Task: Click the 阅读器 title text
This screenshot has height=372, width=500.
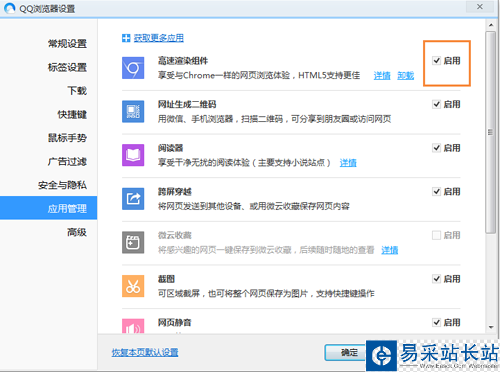Action: pyautogui.click(x=171, y=148)
